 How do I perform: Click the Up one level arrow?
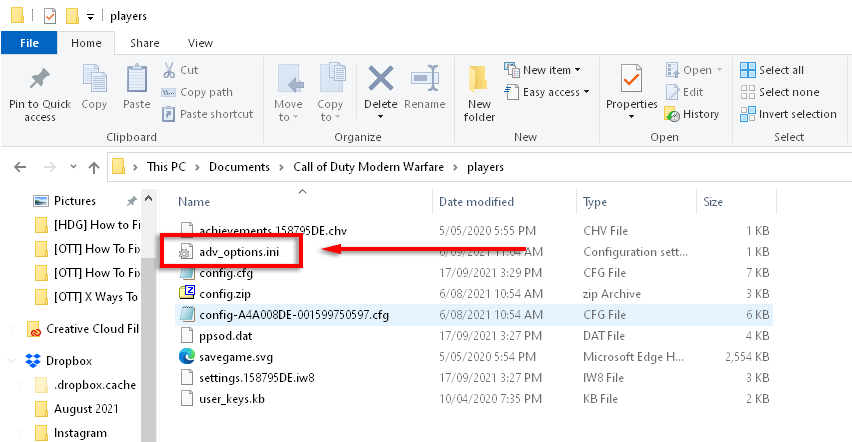[93, 166]
